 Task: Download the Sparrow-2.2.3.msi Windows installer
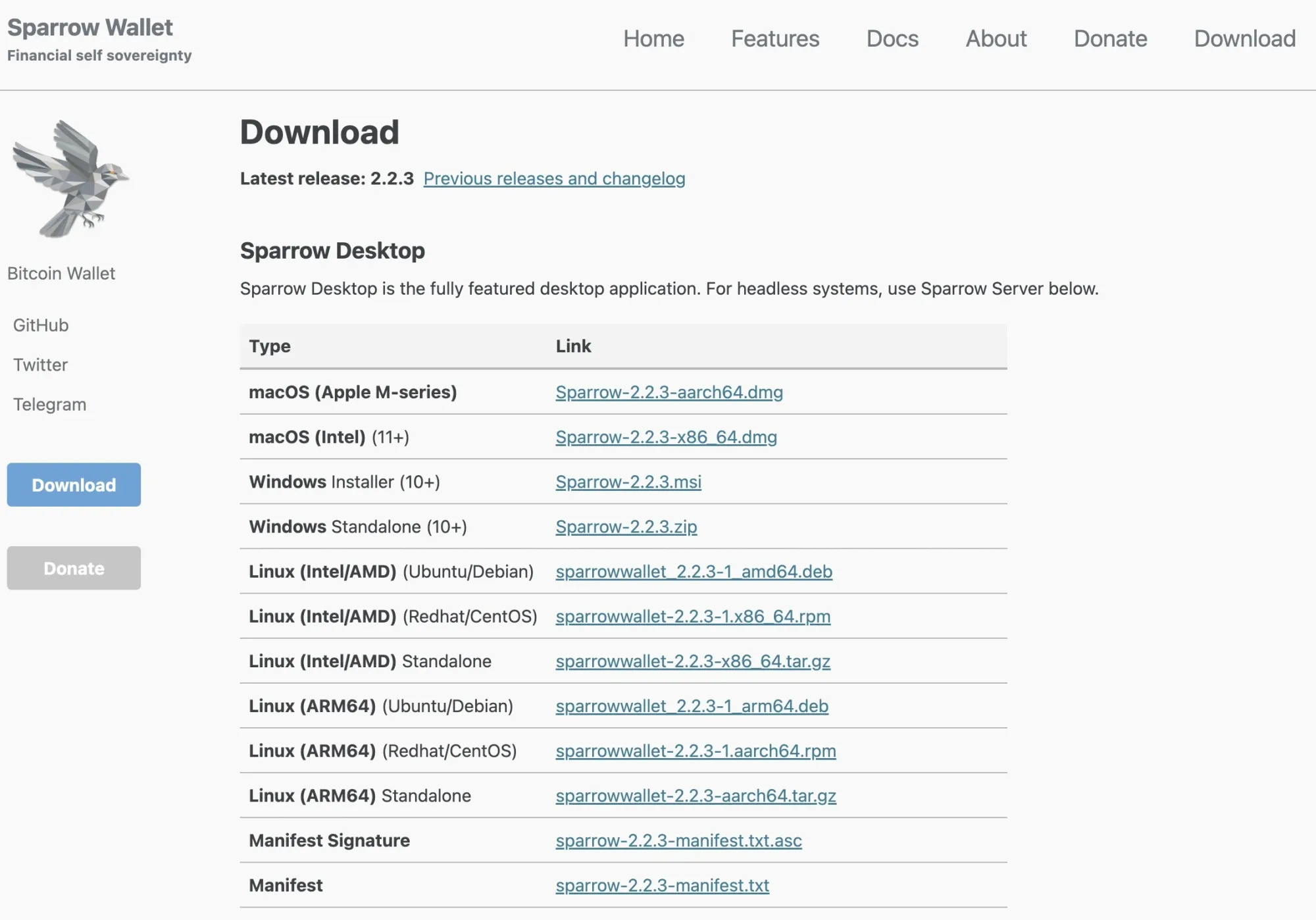pos(628,482)
